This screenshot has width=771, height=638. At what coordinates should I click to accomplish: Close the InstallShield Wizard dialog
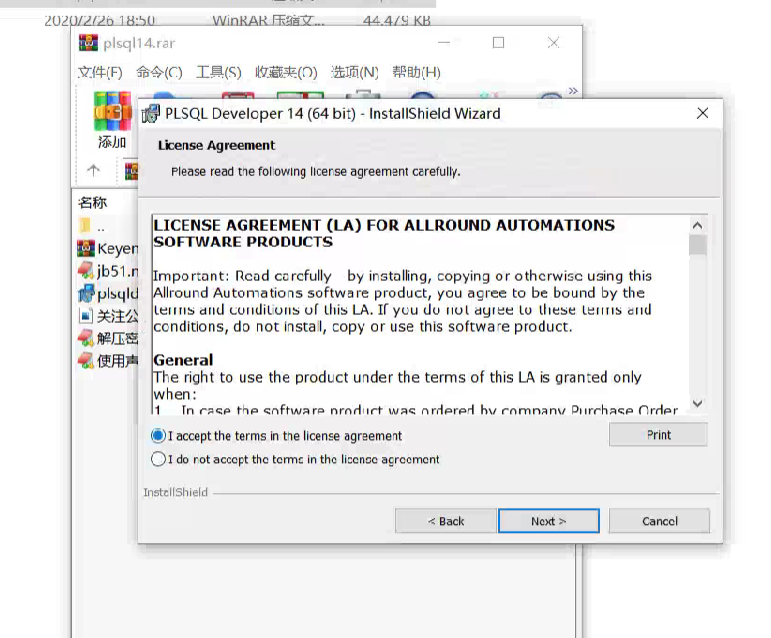703,114
